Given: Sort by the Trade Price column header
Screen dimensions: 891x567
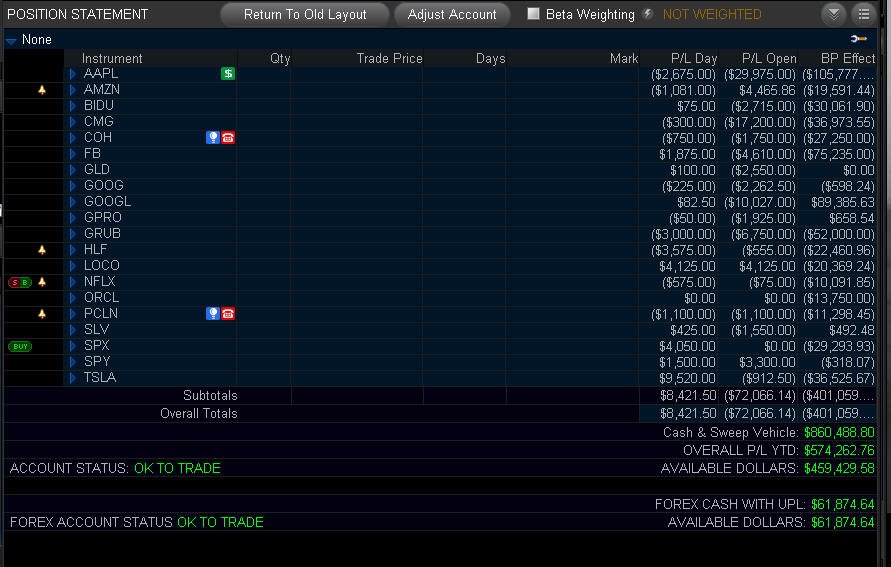Looking at the screenshot, I should [x=389, y=59].
